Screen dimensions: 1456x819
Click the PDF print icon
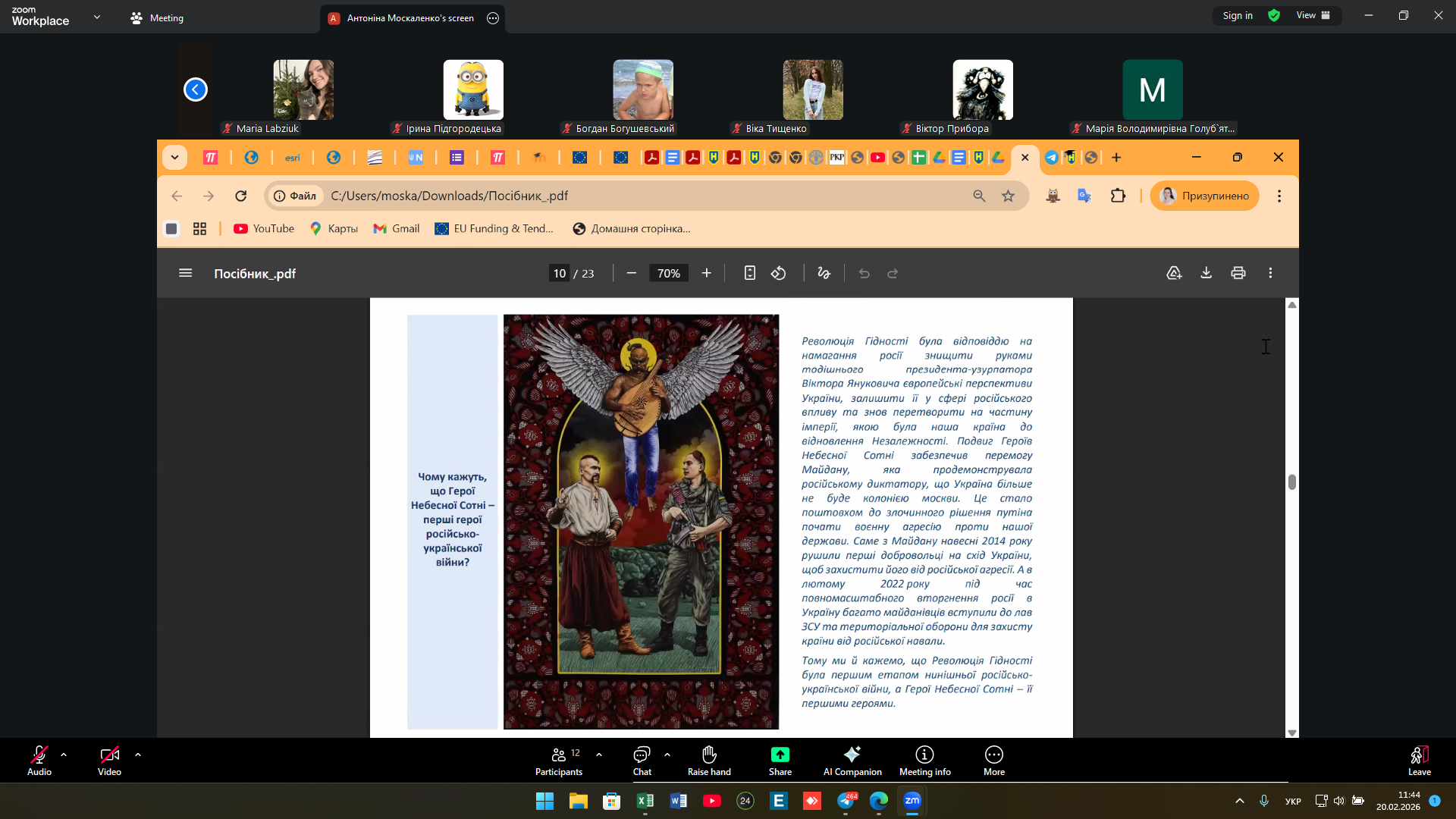(x=1238, y=273)
